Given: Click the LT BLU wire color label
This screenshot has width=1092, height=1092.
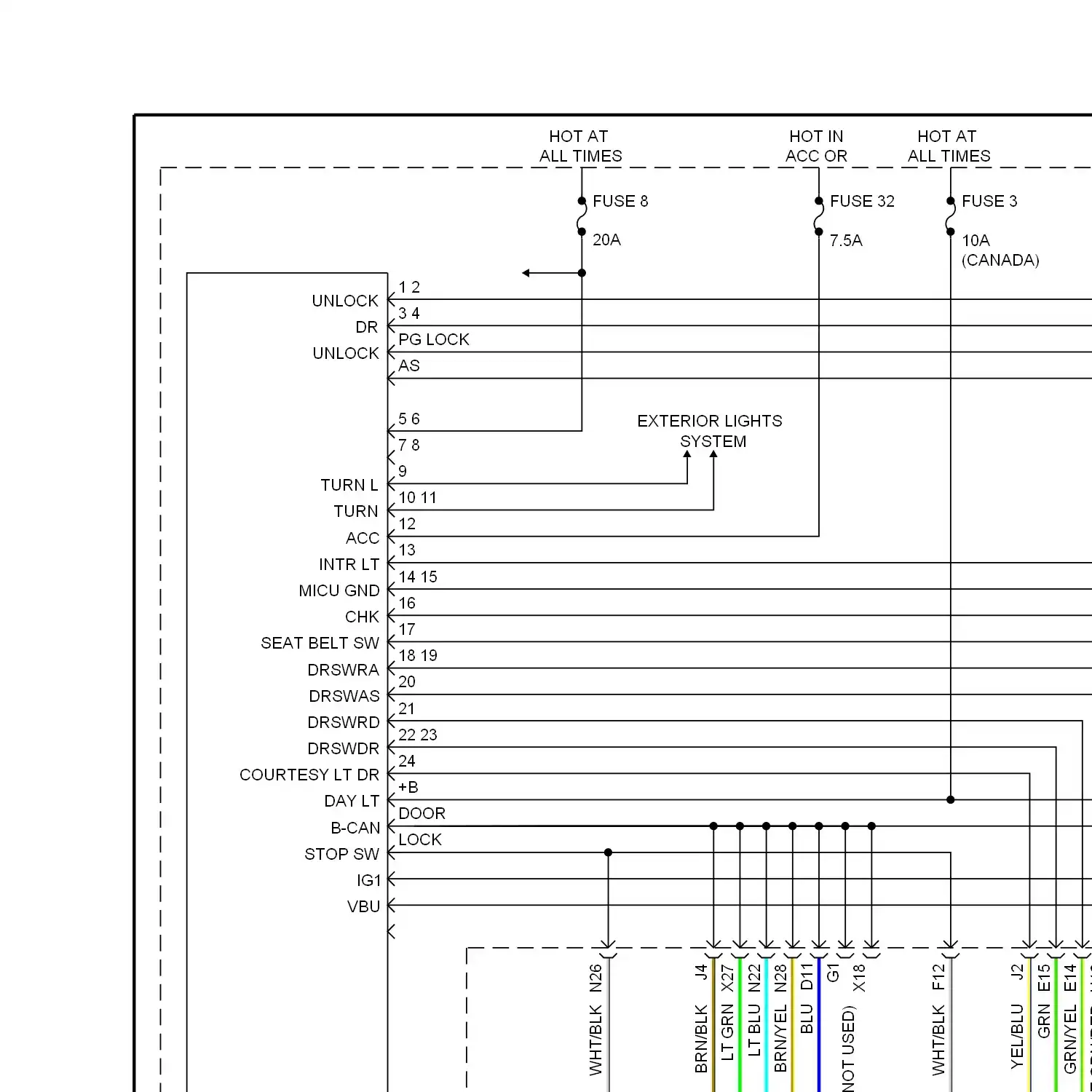Looking at the screenshot, I should (x=753, y=1030).
